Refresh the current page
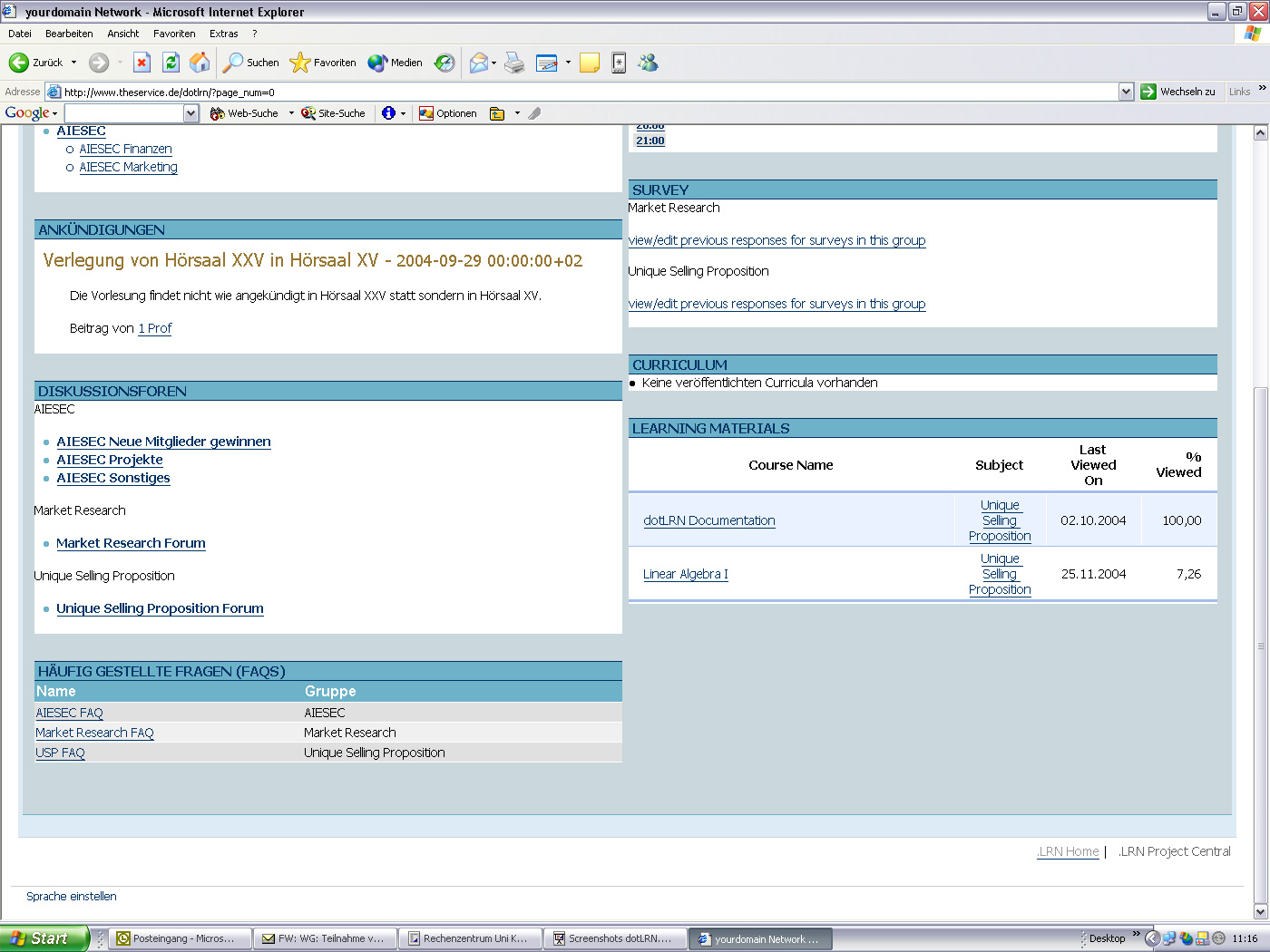Viewport: 1270px width, 952px height. point(171,63)
